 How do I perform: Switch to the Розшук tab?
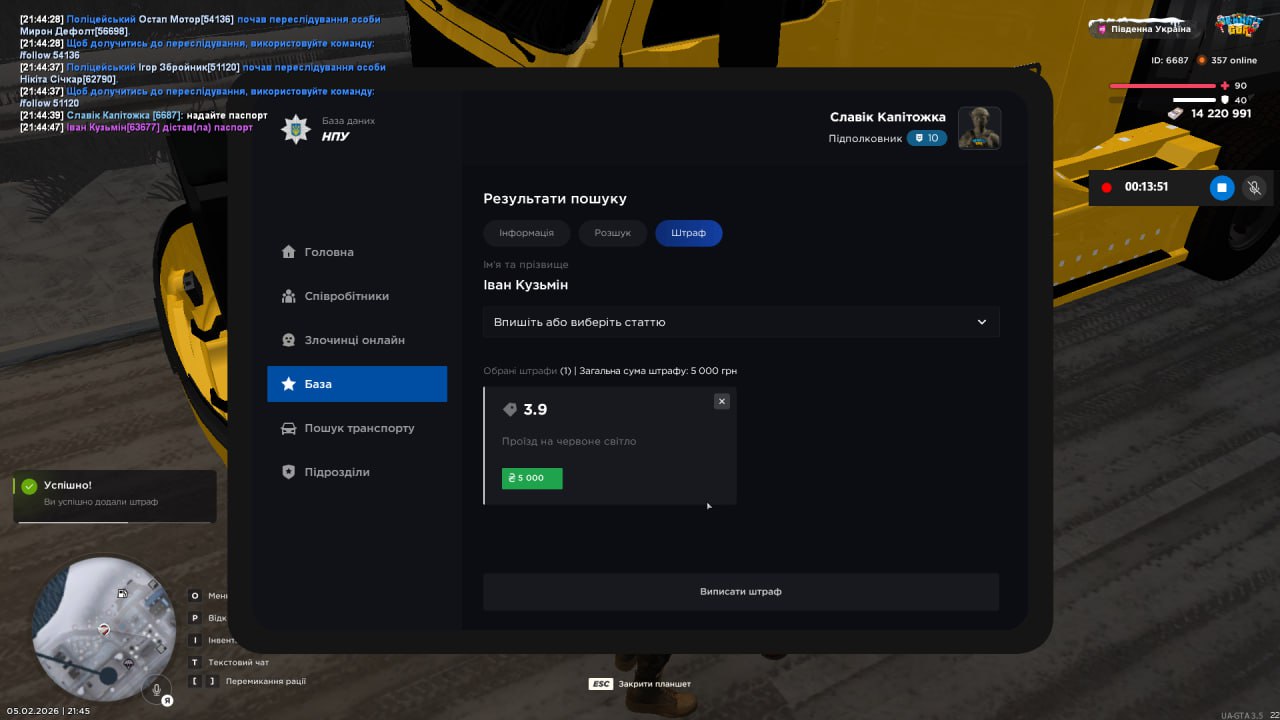(x=613, y=233)
